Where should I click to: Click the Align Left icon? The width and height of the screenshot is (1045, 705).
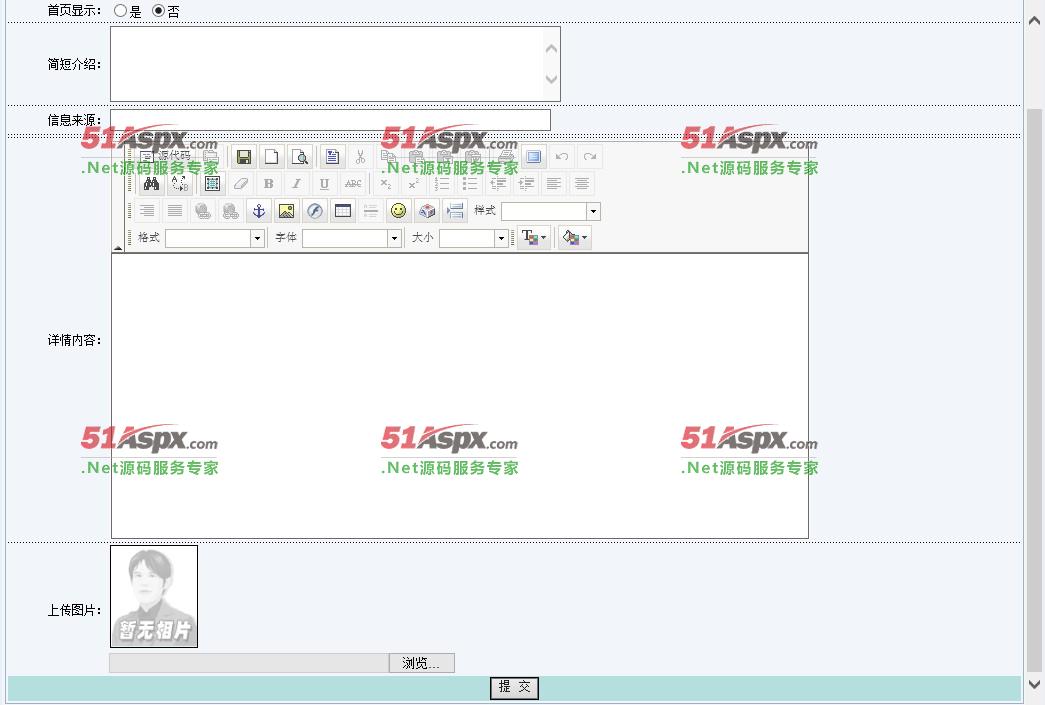point(554,184)
